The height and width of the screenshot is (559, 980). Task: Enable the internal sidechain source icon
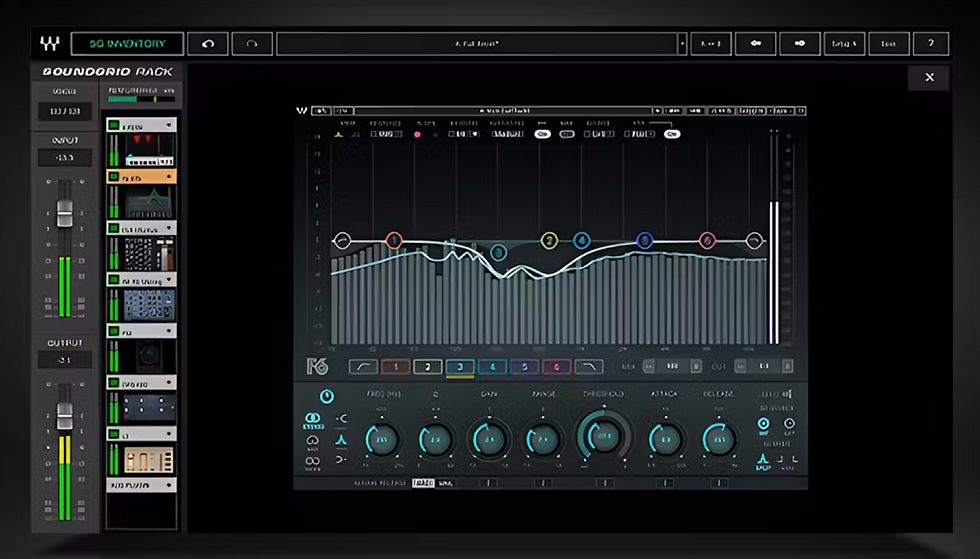point(763,425)
